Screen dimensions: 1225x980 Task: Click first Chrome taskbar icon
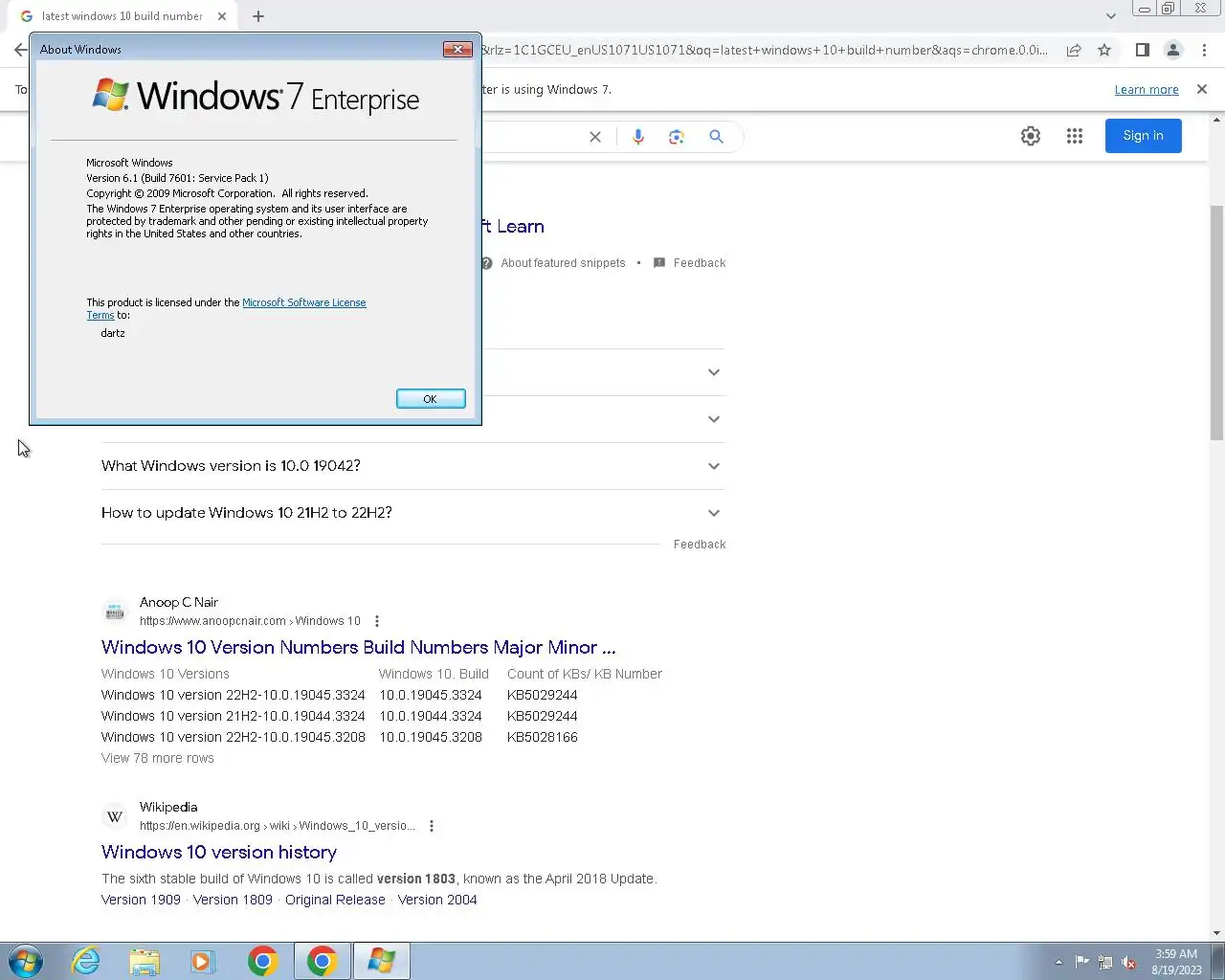coord(262,961)
